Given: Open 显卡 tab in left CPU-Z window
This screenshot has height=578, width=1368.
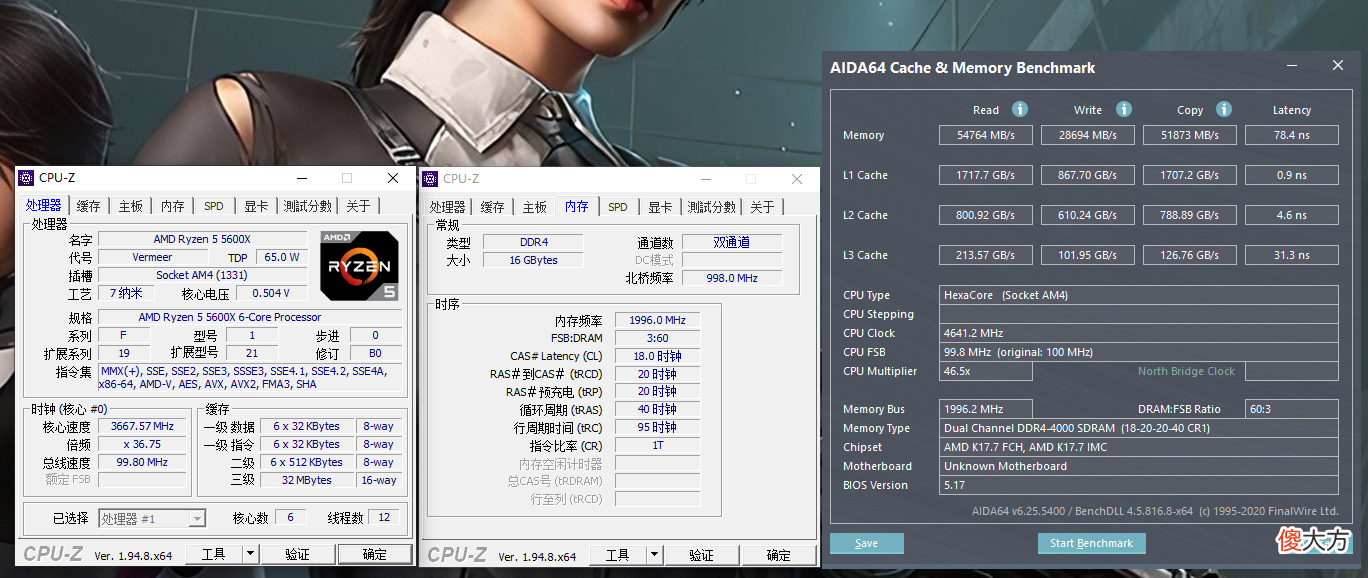Looking at the screenshot, I should (x=256, y=206).
